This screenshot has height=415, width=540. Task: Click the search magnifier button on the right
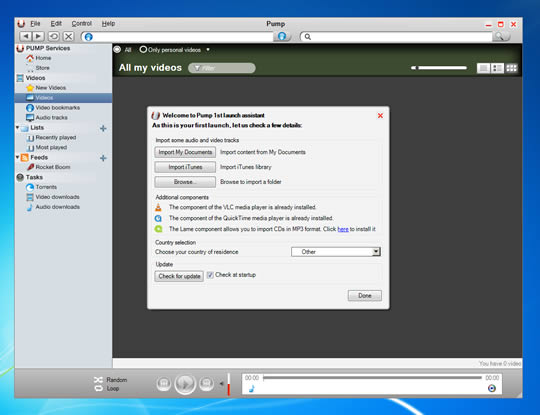tap(500, 36)
